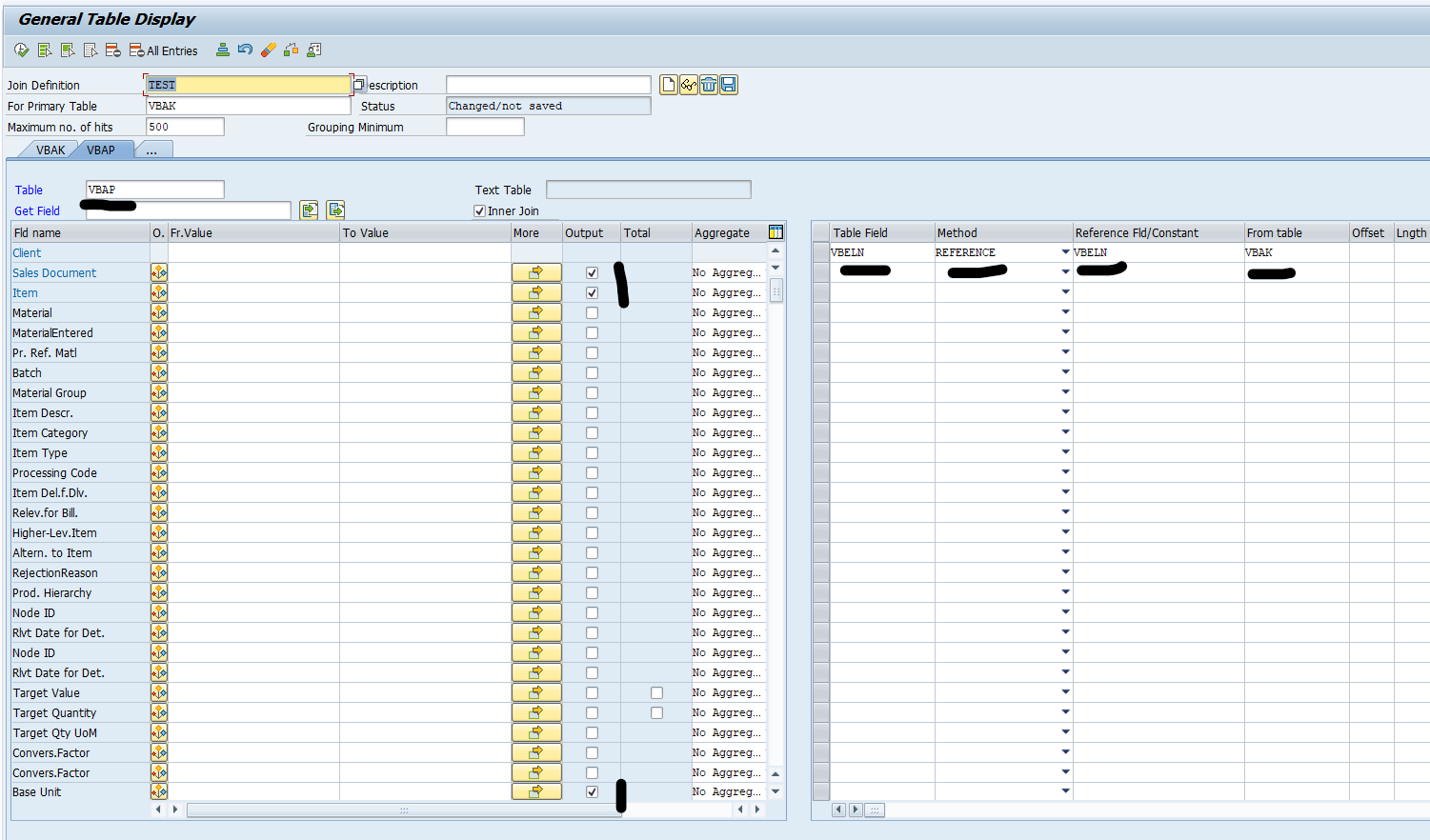Click the table layout settings grid icon

coord(775,232)
